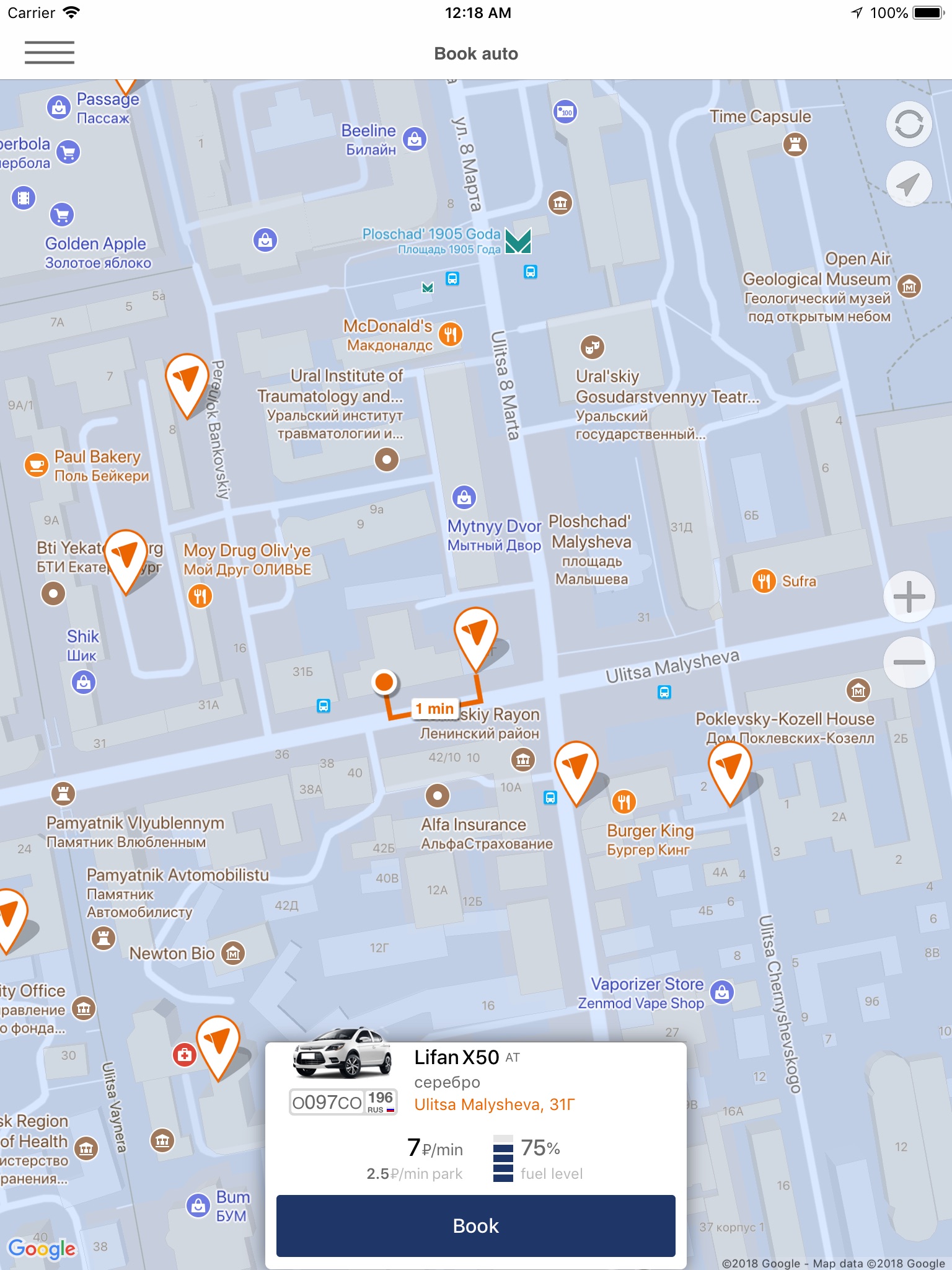Select car marker near Pereulok Bankovskiy
Screen dimensions: 952x1270
pos(187,384)
